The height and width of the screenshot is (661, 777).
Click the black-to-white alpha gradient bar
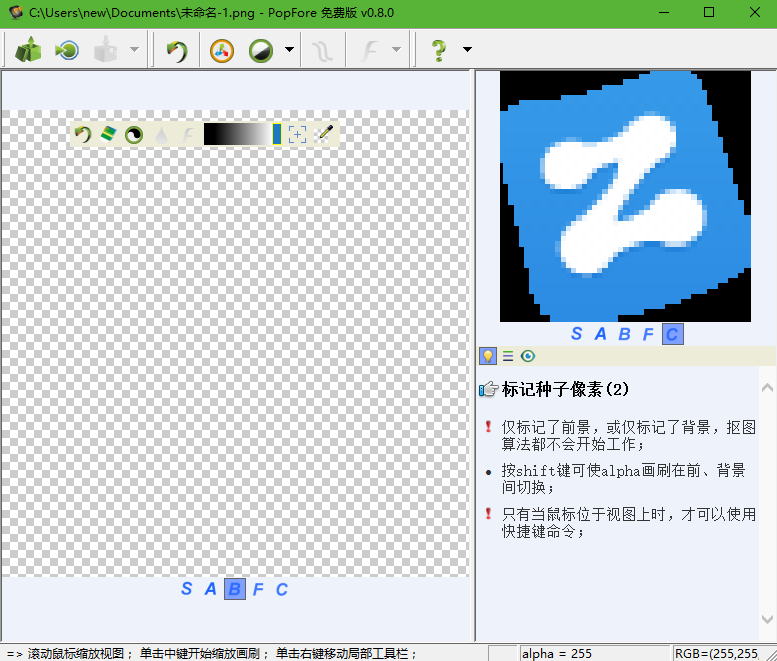pos(238,134)
